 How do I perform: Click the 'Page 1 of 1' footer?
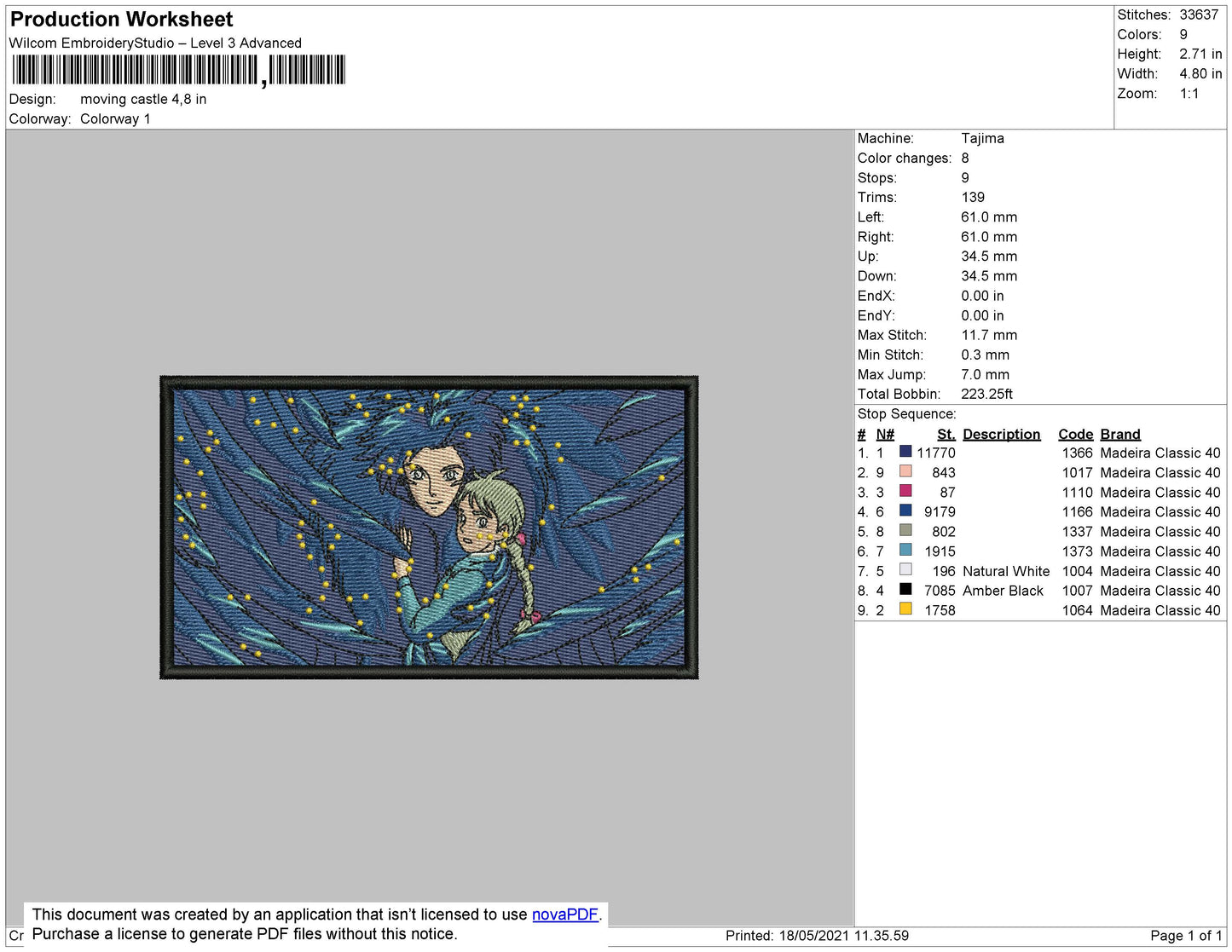(1186, 936)
